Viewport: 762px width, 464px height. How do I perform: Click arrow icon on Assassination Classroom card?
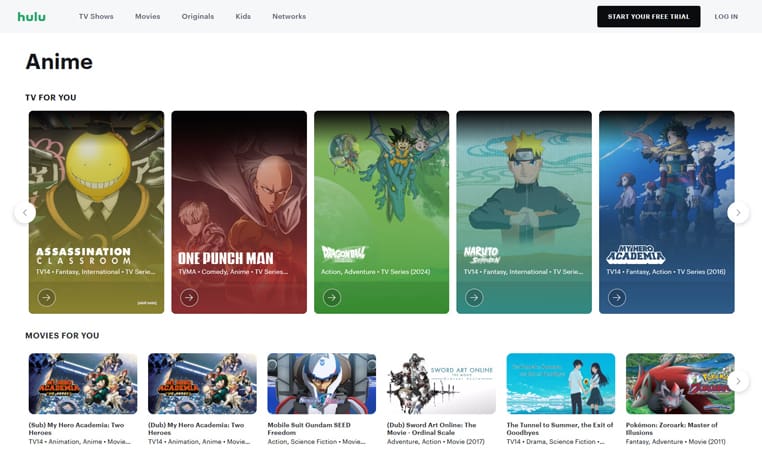coord(47,297)
